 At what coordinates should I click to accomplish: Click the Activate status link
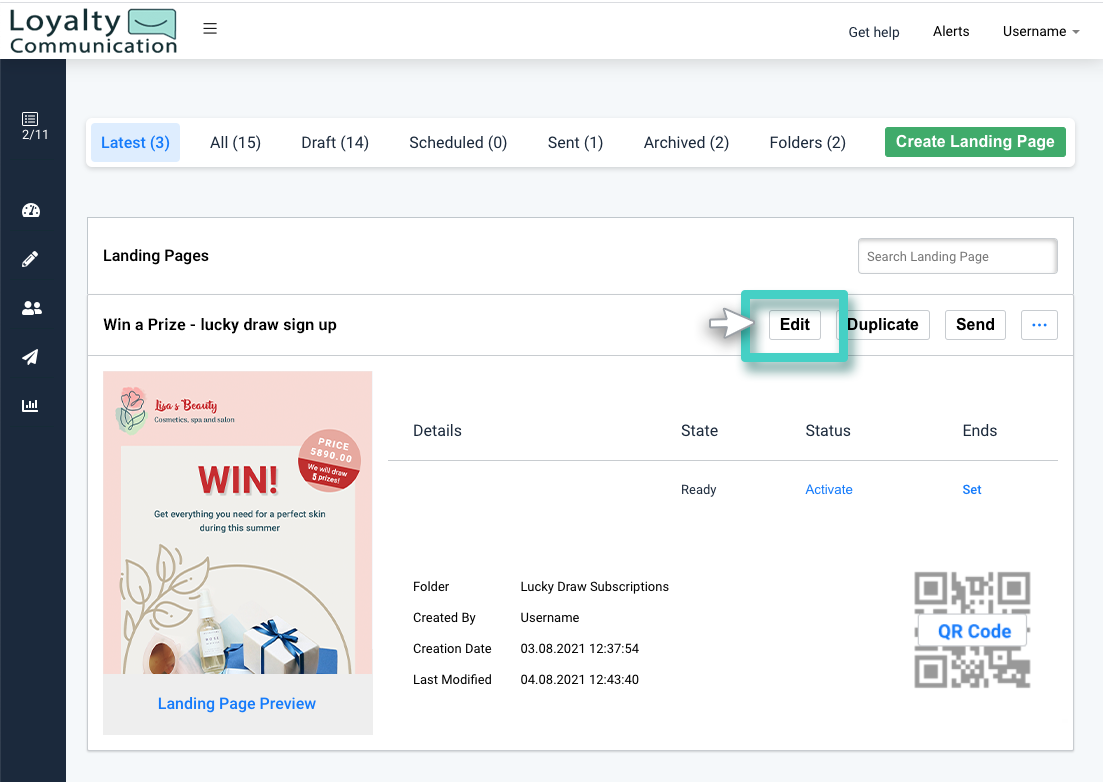(829, 489)
